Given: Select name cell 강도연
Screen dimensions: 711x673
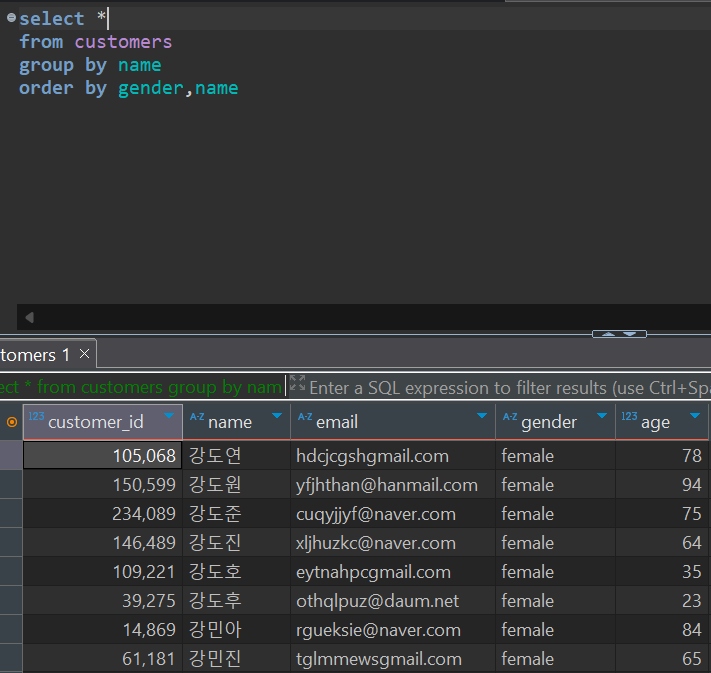Looking at the screenshot, I should tap(237, 455).
